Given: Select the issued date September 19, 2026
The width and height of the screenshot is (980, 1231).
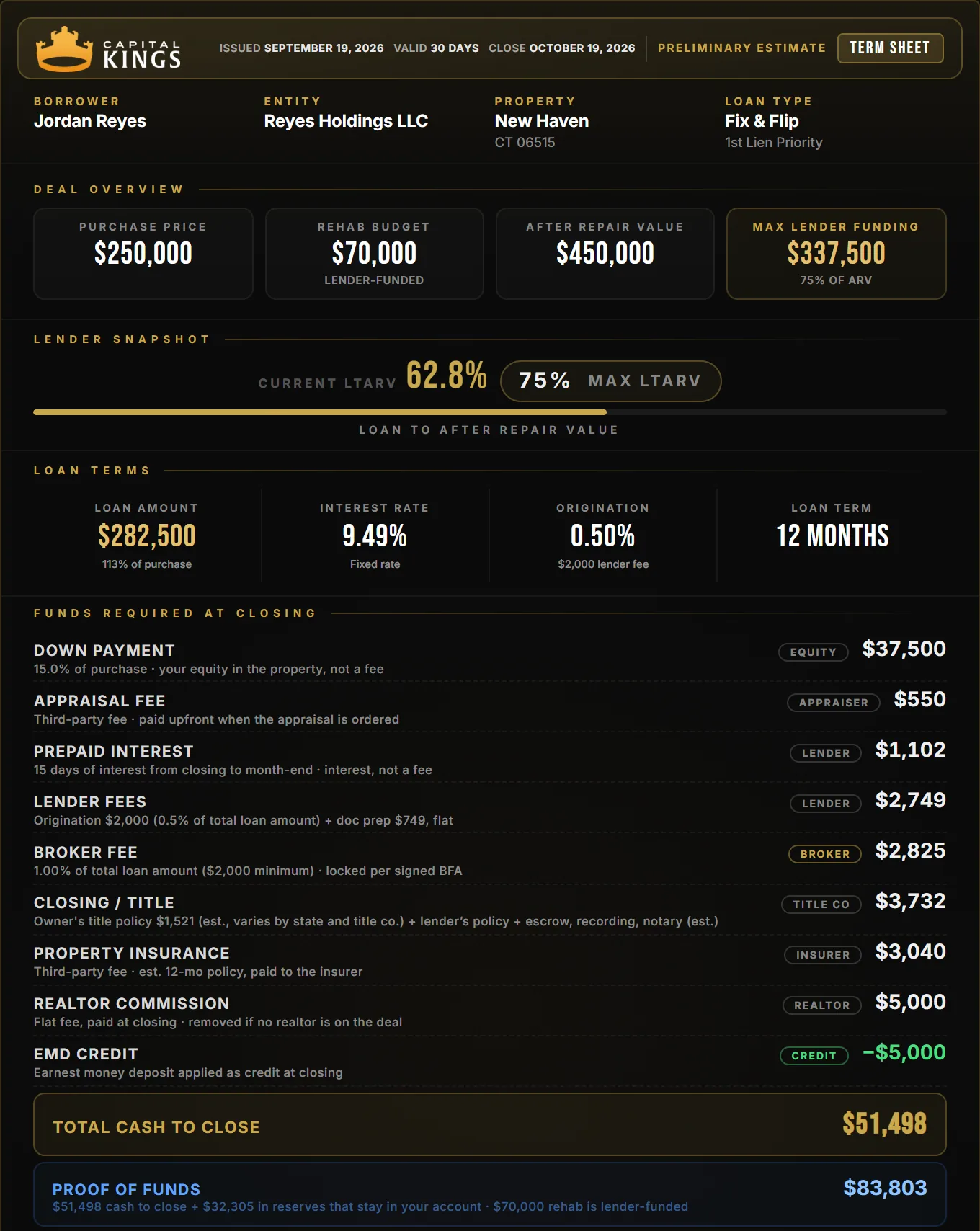Looking at the screenshot, I should [324, 48].
